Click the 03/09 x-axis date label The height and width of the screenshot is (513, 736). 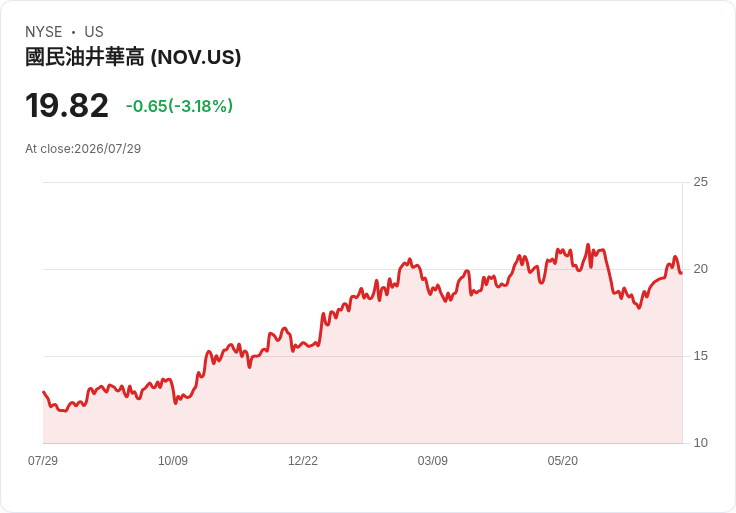click(x=432, y=460)
